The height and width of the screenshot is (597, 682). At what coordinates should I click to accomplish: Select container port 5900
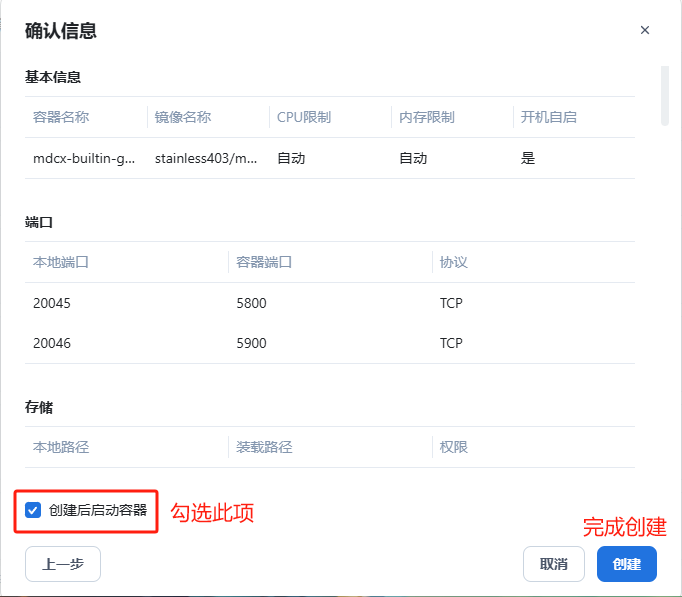(251, 344)
